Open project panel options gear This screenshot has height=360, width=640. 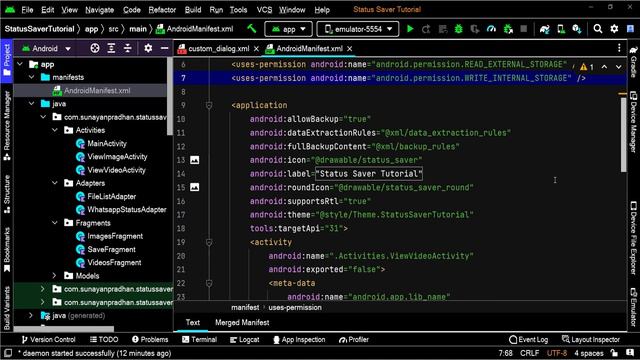[148, 48]
